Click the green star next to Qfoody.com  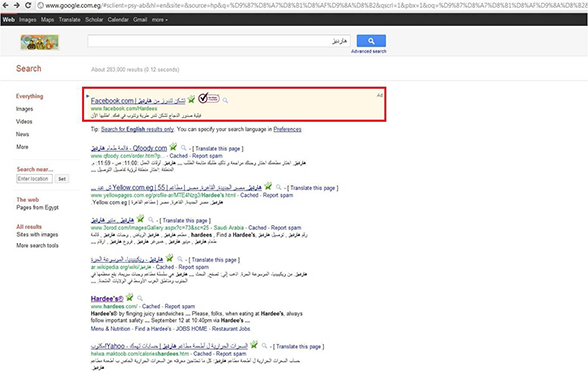coord(173,147)
